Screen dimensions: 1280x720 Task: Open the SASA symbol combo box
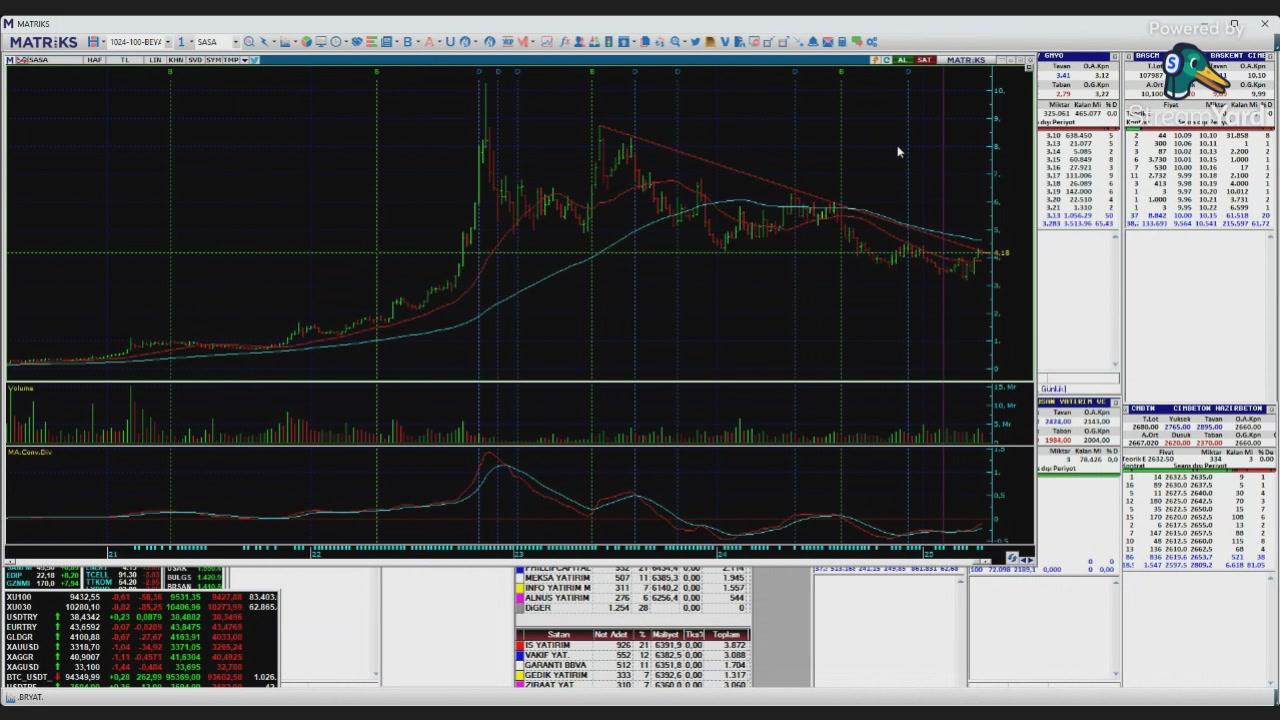coord(217,42)
